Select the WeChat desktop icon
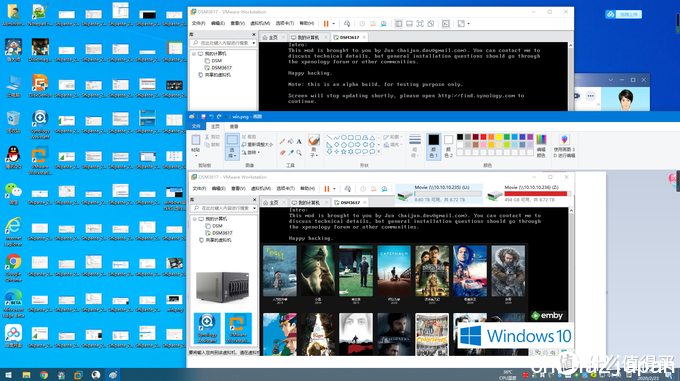This screenshot has height=381, width=680. point(13,193)
